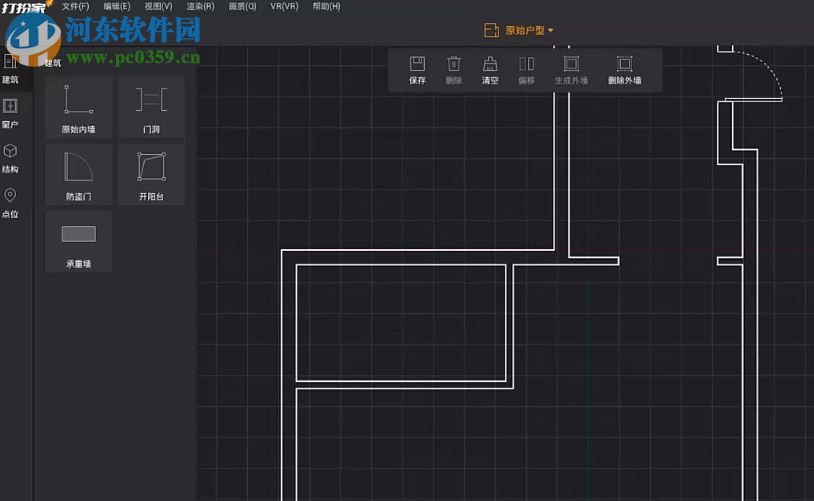
Task: Select the 结构 sidebar category
Action: tap(10, 158)
